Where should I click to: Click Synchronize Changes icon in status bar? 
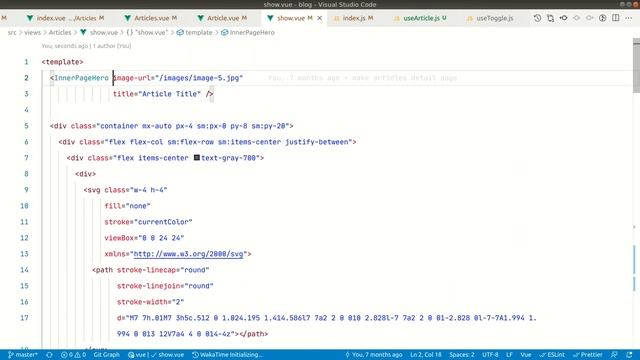49,355
